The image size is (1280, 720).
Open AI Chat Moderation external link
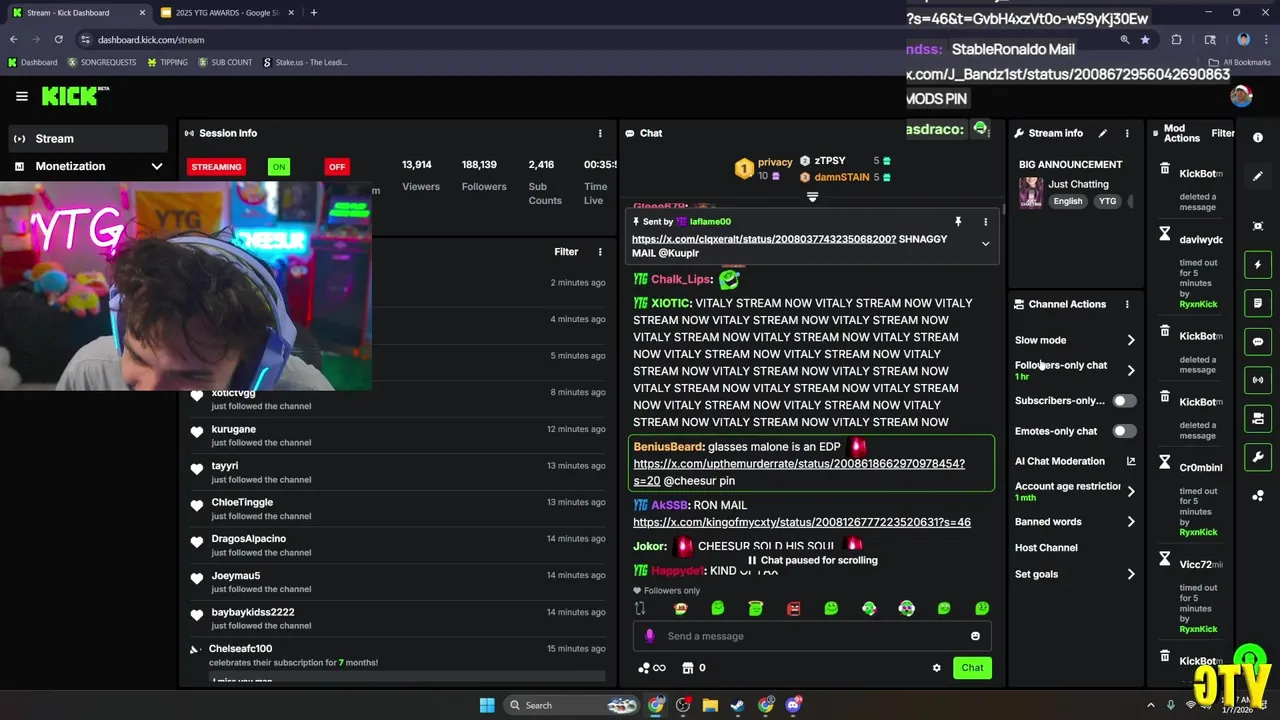1131,461
